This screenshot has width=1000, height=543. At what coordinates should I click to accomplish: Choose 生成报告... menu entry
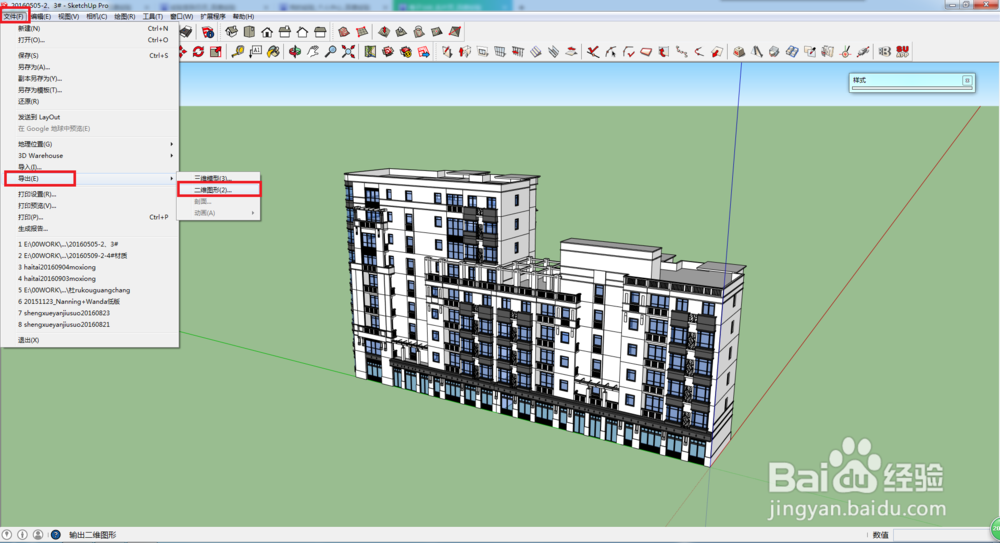pyautogui.click(x=89, y=228)
